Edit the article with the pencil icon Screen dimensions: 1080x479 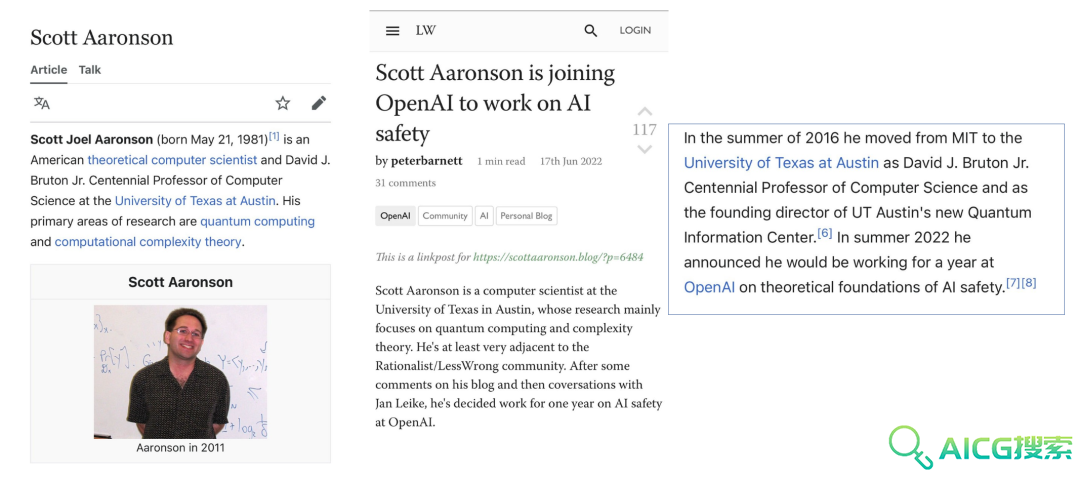318,103
